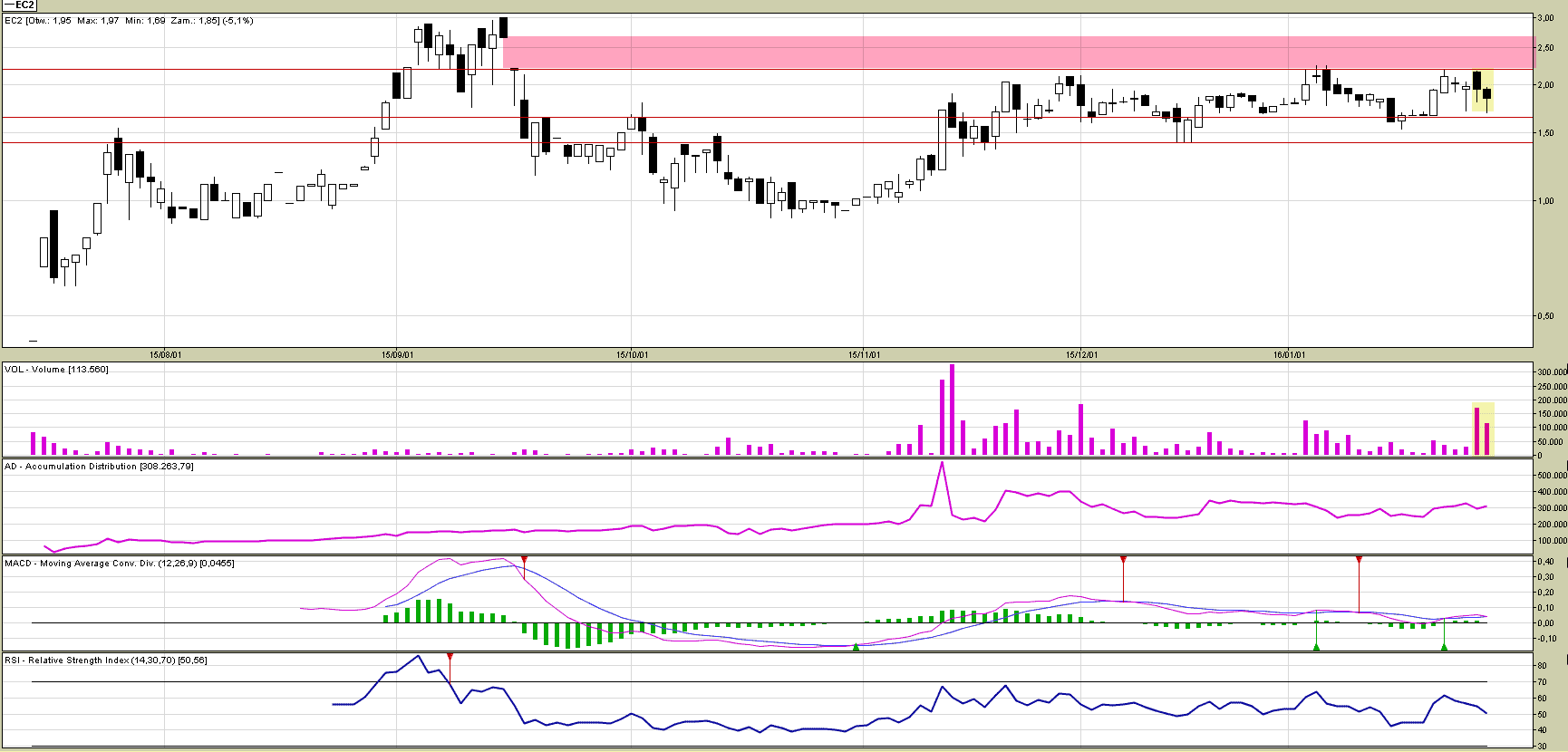Click the 15/08/01 date axis label
This screenshot has width=1568, height=752.
(165, 355)
